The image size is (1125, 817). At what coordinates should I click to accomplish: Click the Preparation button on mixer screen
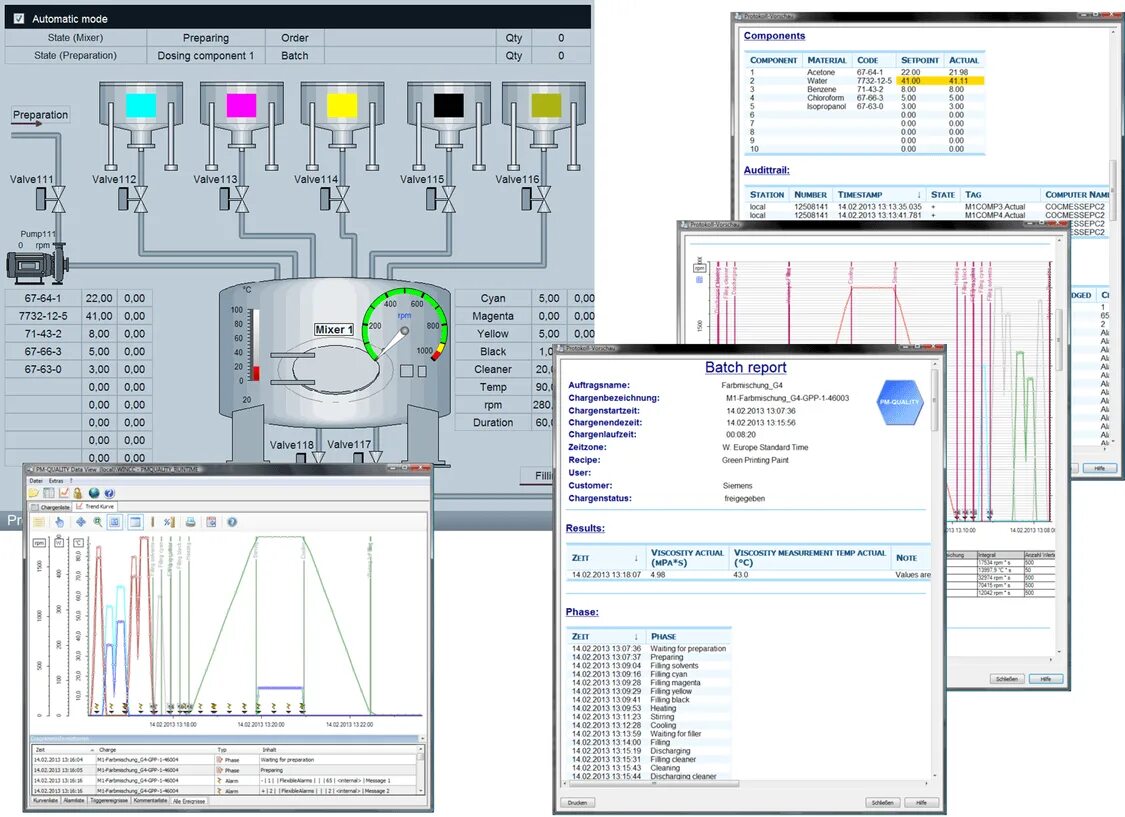pos(40,115)
